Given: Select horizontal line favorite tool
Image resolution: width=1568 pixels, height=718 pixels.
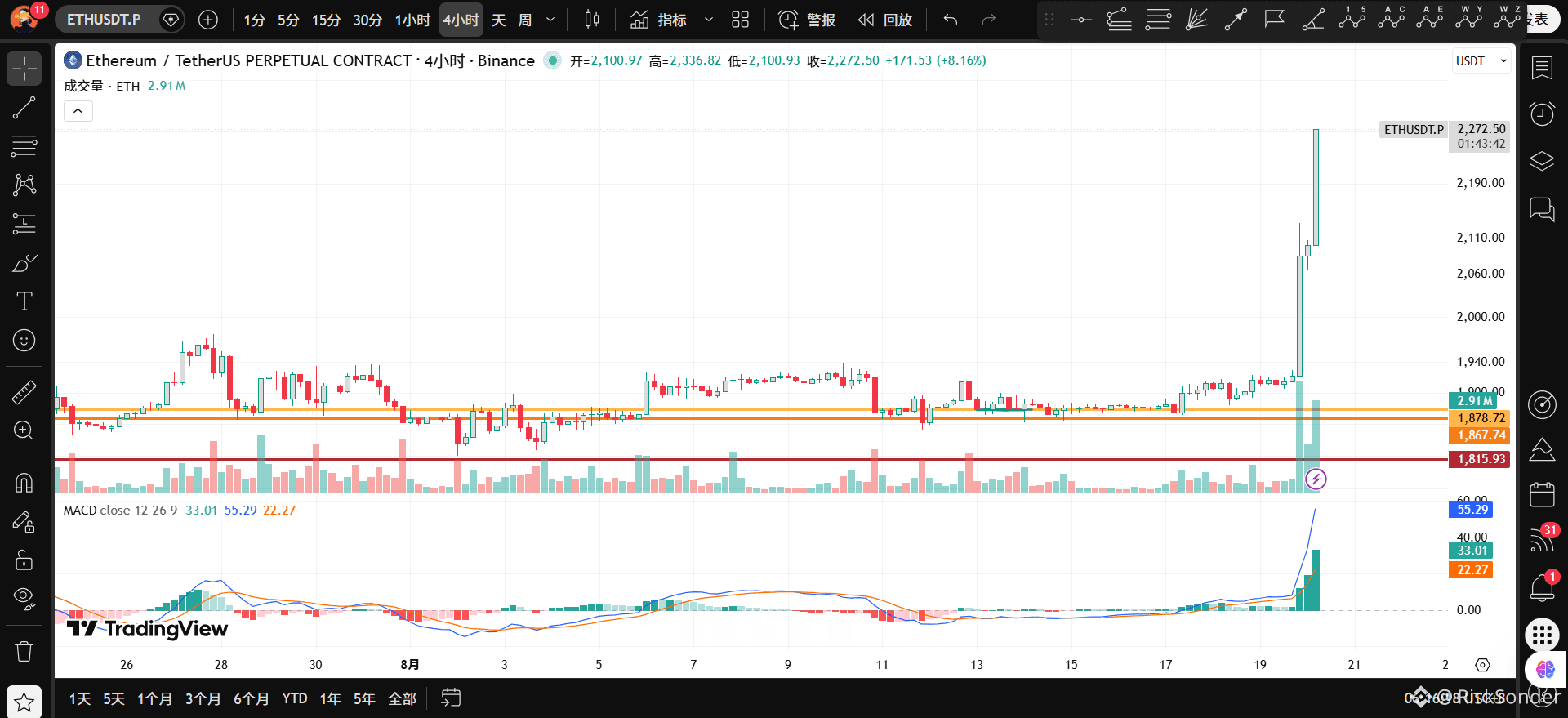Looking at the screenshot, I should [1081, 20].
